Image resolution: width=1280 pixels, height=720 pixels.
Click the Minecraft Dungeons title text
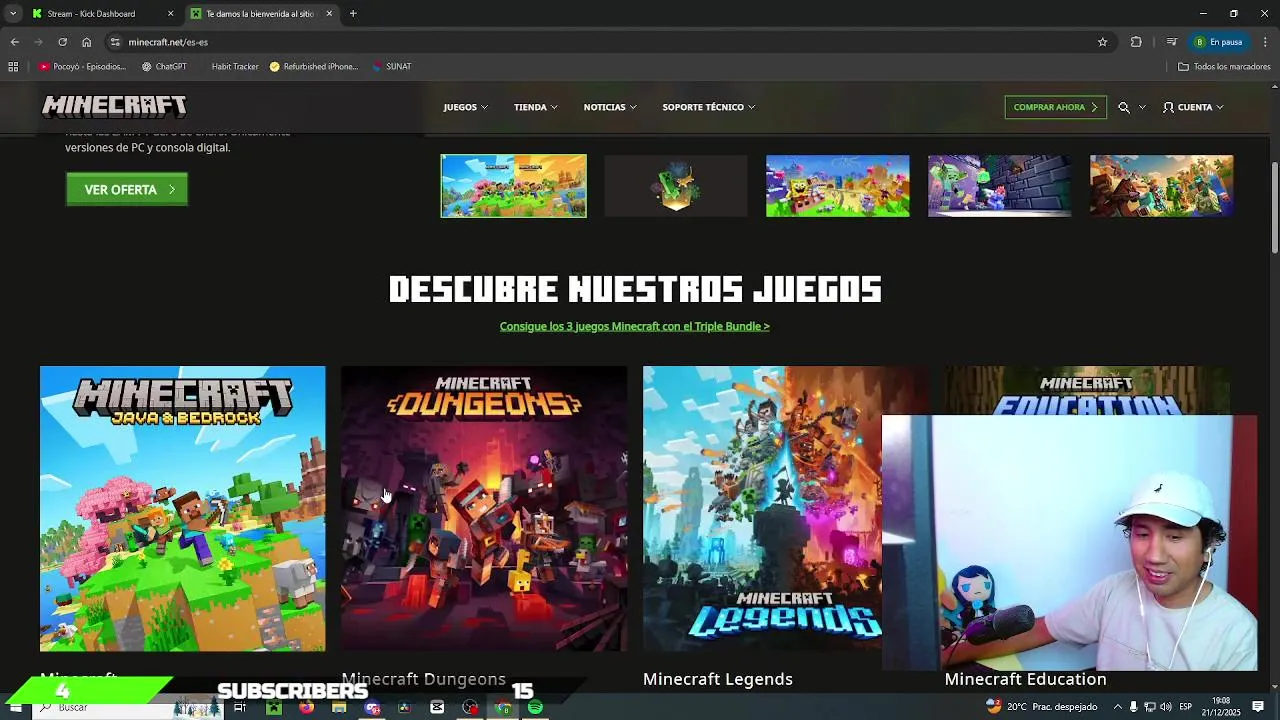424,679
